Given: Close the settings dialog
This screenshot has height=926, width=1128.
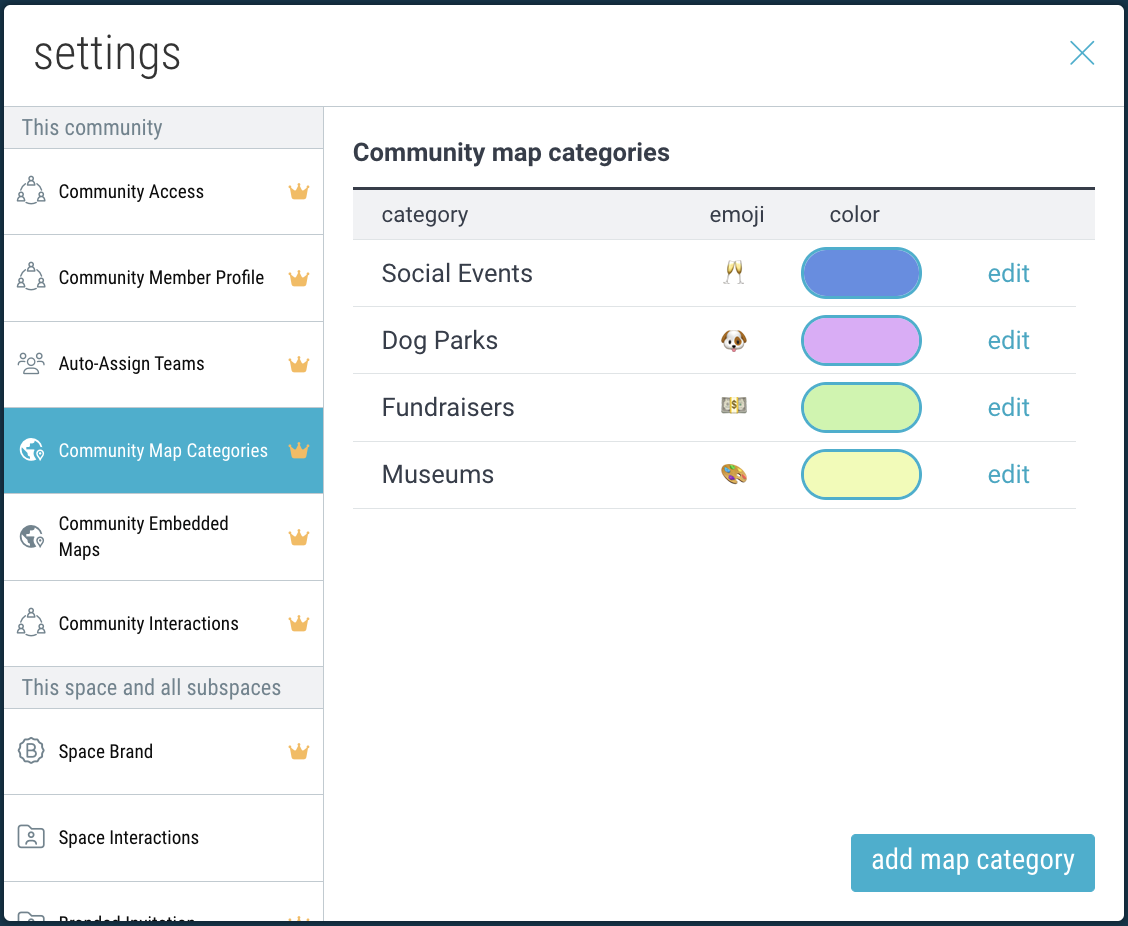Looking at the screenshot, I should (x=1082, y=53).
